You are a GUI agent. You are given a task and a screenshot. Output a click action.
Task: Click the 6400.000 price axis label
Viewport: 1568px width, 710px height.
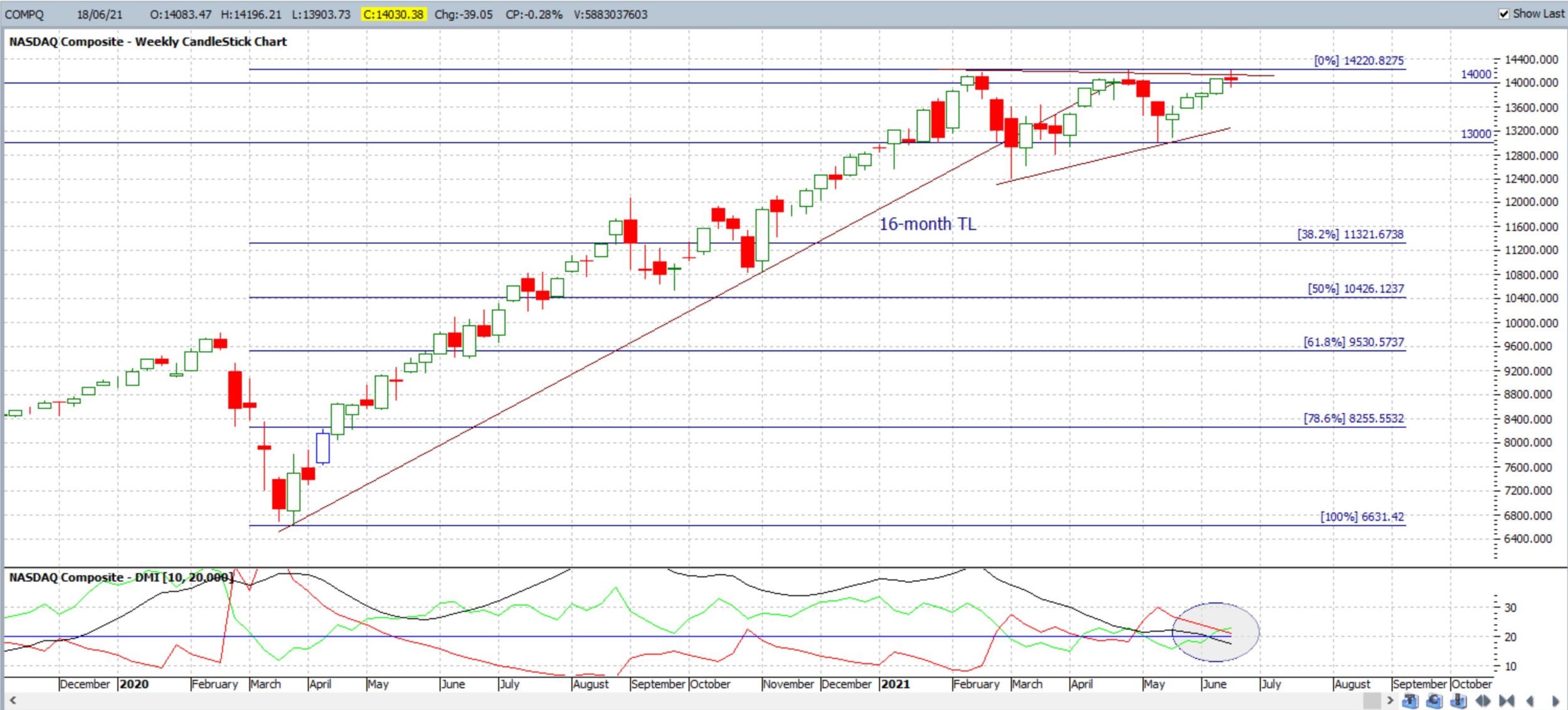[x=1528, y=539]
